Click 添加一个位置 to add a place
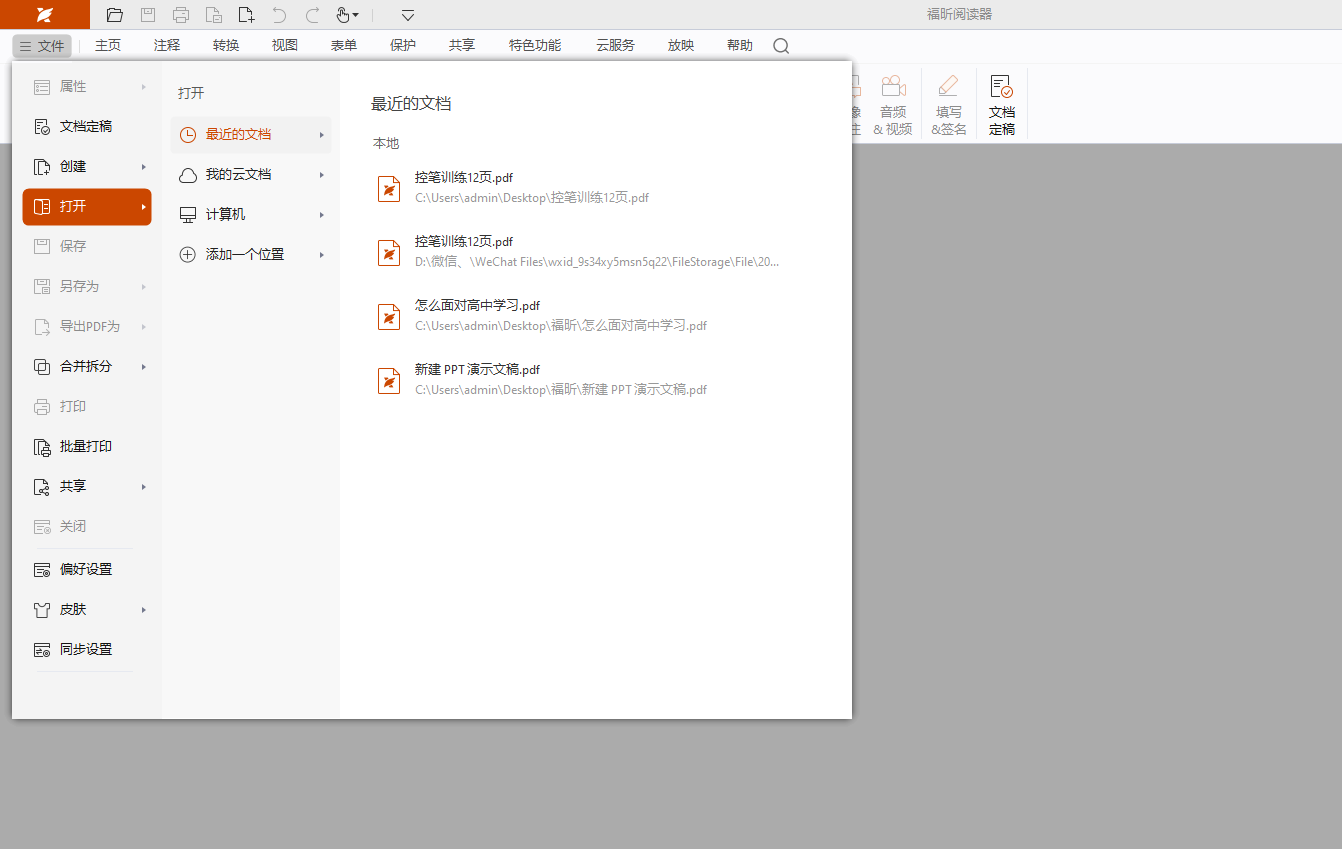The height and width of the screenshot is (849, 1342). tap(244, 254)
